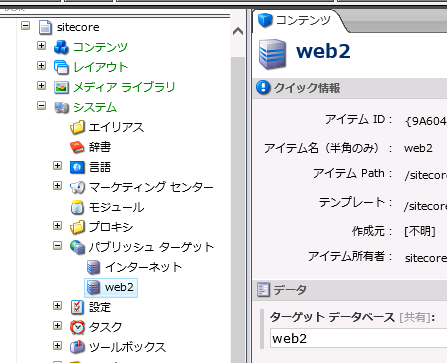Select the 言語 item
Image resolution: width=447 pixels, height=363 pixels.
click(x=100, y=167)
